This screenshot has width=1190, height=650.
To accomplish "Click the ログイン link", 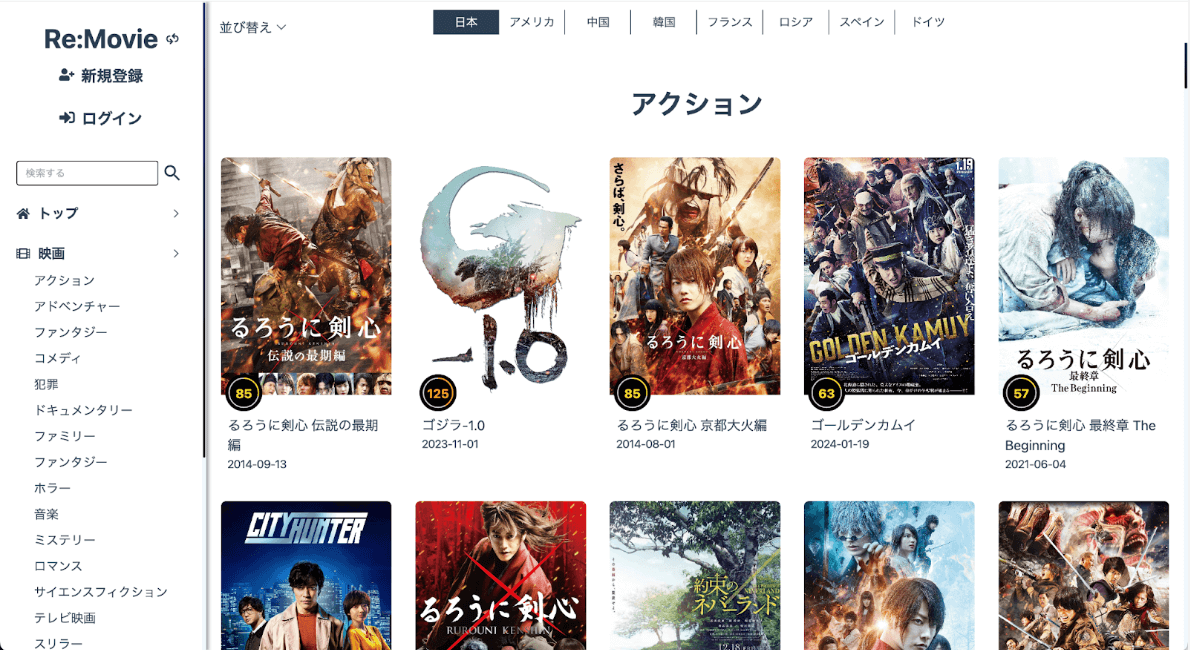I will 112,118.
